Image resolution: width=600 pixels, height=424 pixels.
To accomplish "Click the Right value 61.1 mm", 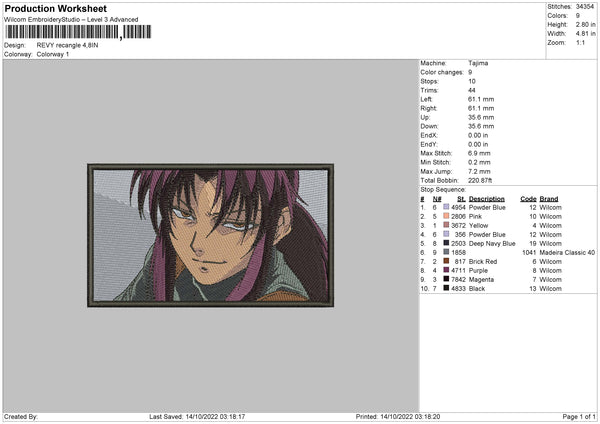I will (481, 108).
